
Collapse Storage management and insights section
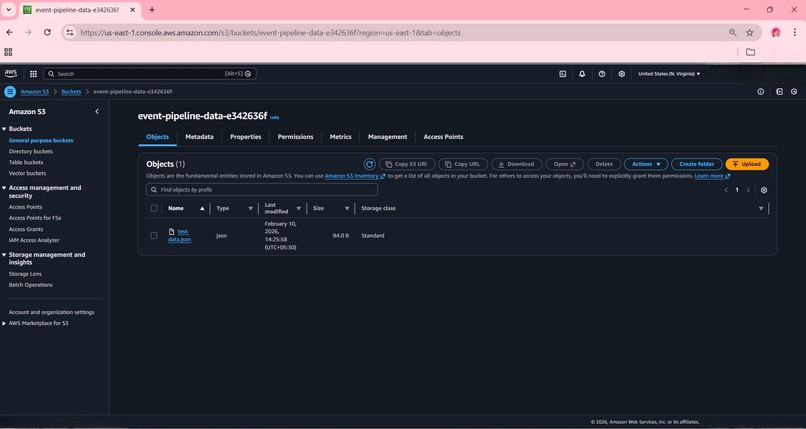click(x=4, y=255)
